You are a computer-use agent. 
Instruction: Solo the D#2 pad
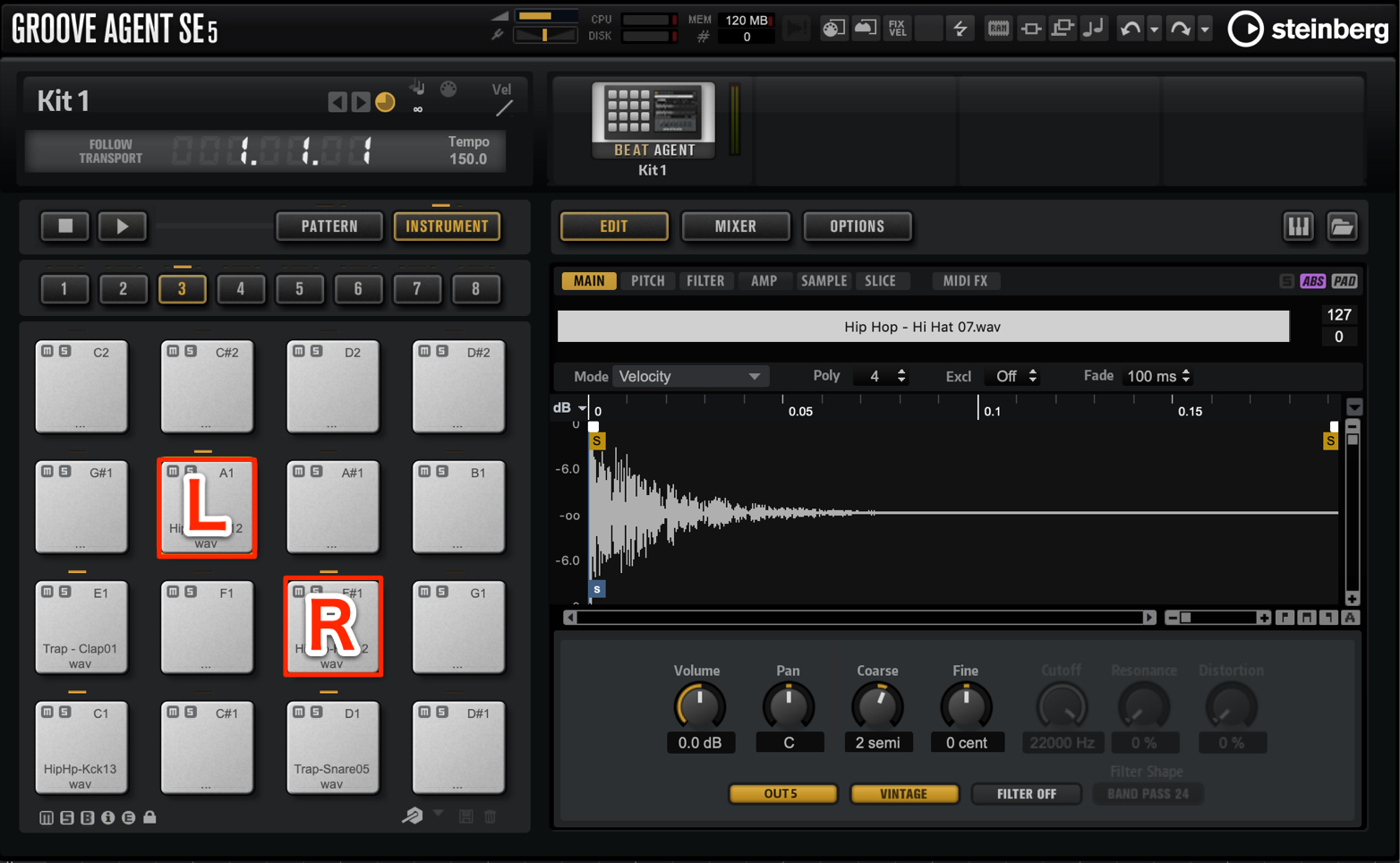point(441,351)
